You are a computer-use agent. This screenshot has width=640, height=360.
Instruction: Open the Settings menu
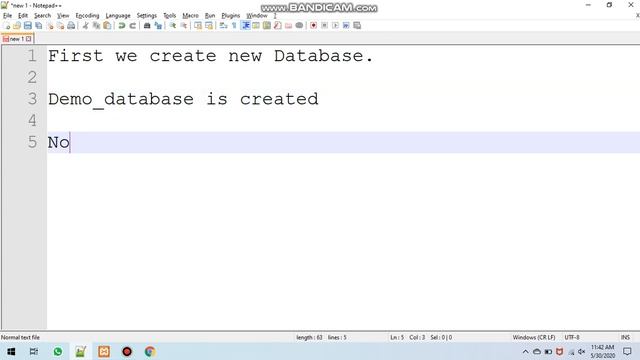147,16
